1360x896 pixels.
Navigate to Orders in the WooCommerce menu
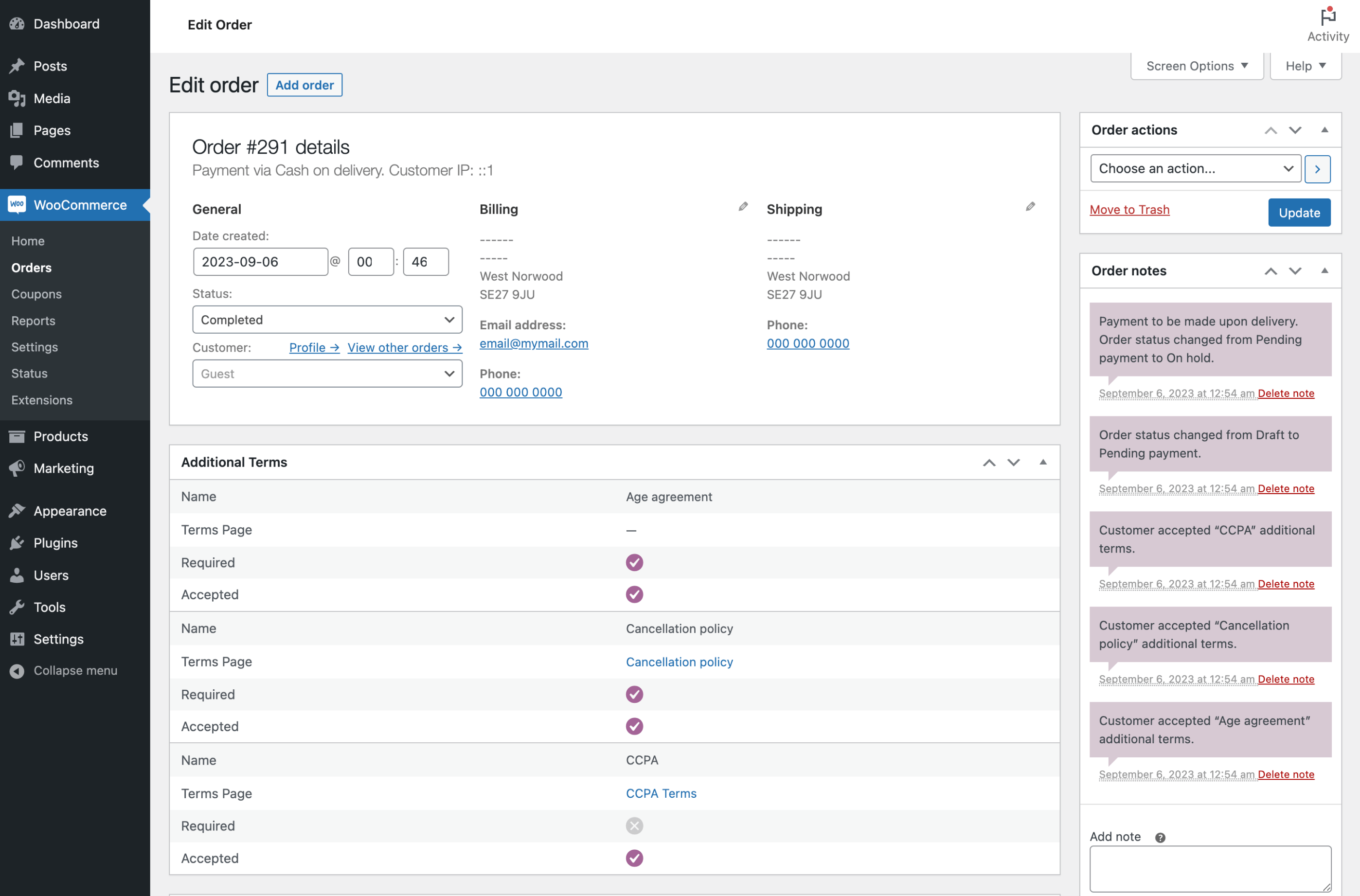click(x=31, y=268)
